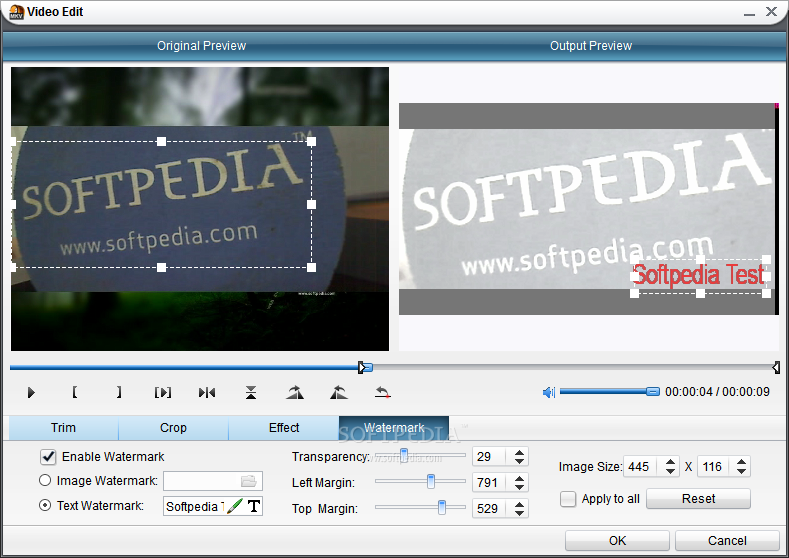Click the rotate right icon
789x558 pixels.
295,392
